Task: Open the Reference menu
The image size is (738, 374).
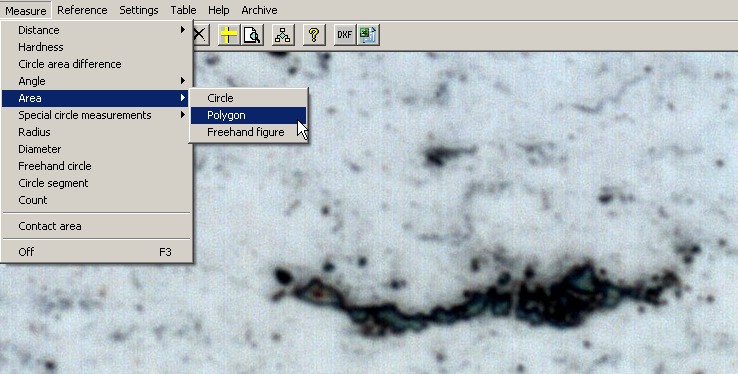Action: pyautogui.click(x=82, y=10)
